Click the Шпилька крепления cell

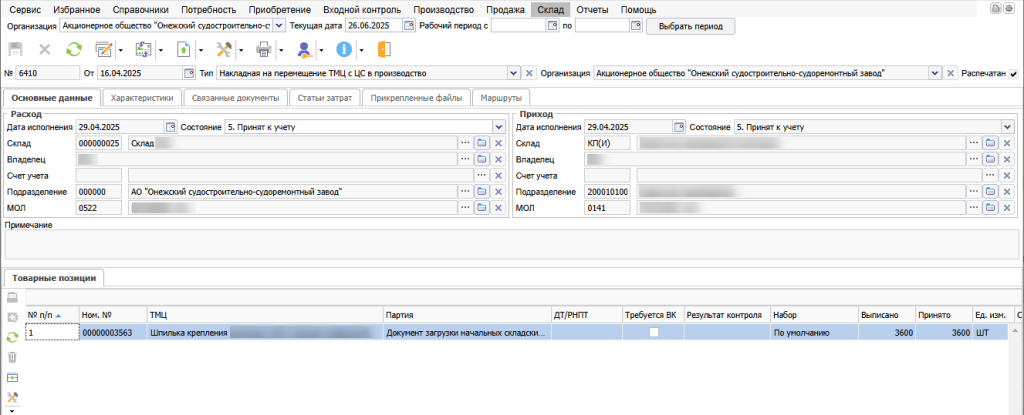[x=264, y=333]
